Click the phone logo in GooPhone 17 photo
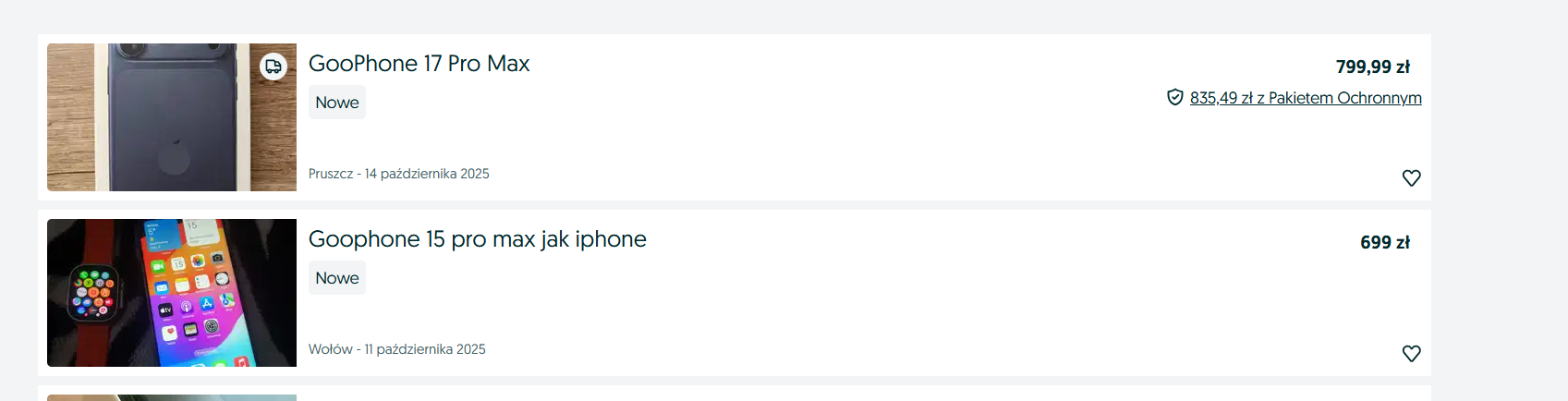Viewport: 1568px width, 401px height. click(x=174, y=156)
